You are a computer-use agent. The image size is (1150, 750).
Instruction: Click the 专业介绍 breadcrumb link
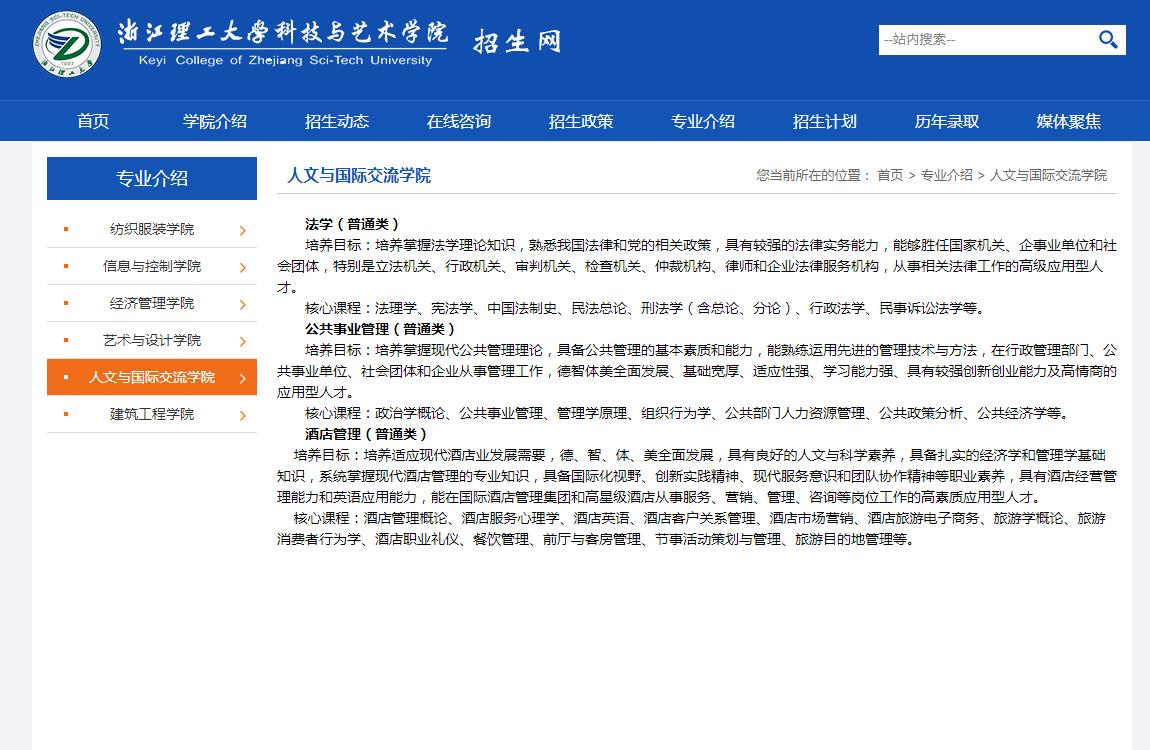coord(946,175)
